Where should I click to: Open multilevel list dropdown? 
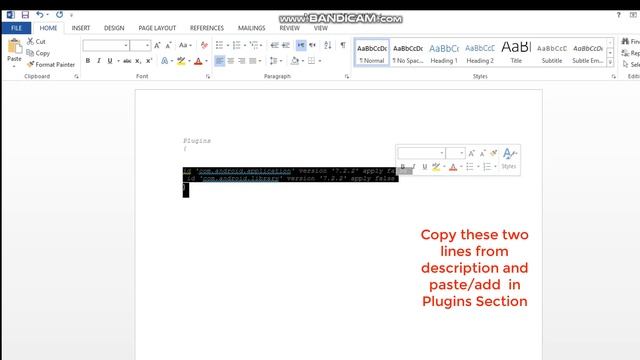click(256, 45)
